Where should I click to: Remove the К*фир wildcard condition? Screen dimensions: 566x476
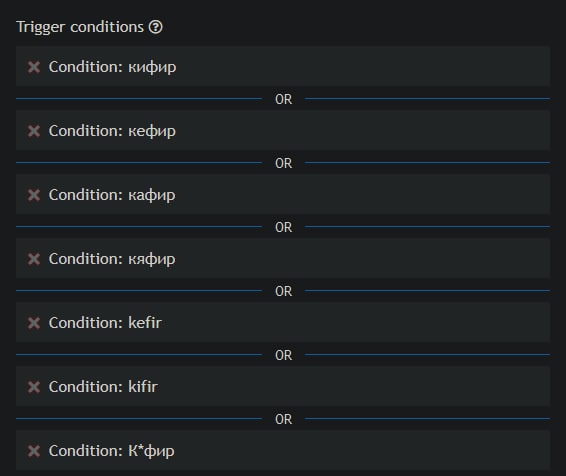[34, 451]
